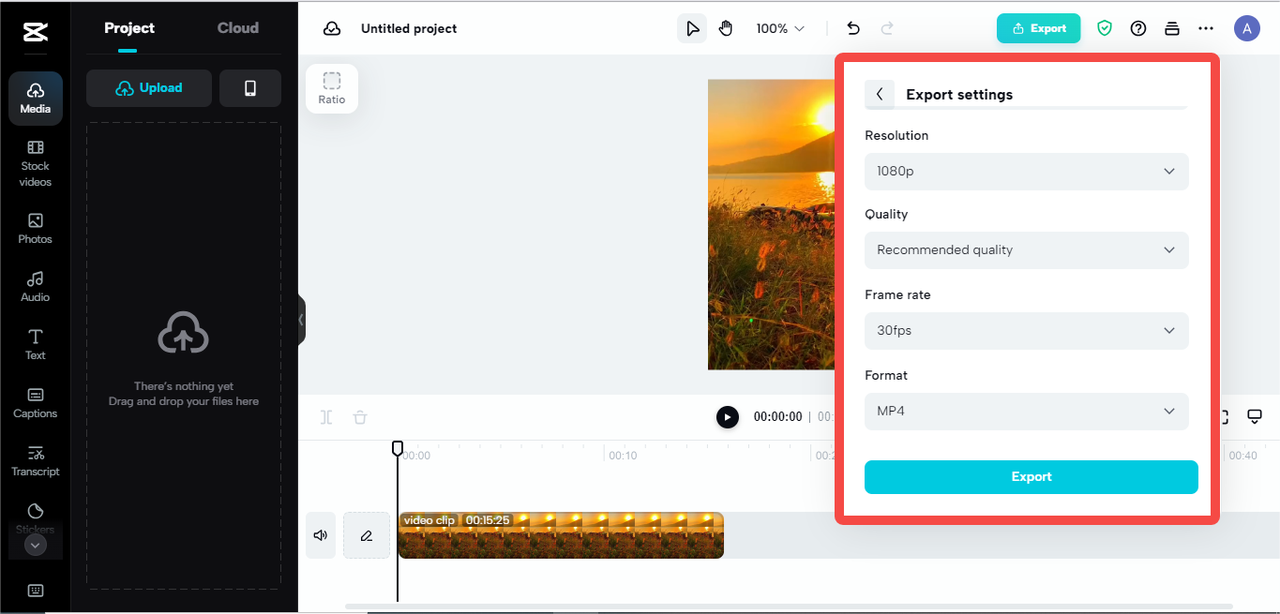The width and height of the screenshot is (1280, 614).
Task: Switch to the Cloud tab
Action: click(x=238, y=28)
